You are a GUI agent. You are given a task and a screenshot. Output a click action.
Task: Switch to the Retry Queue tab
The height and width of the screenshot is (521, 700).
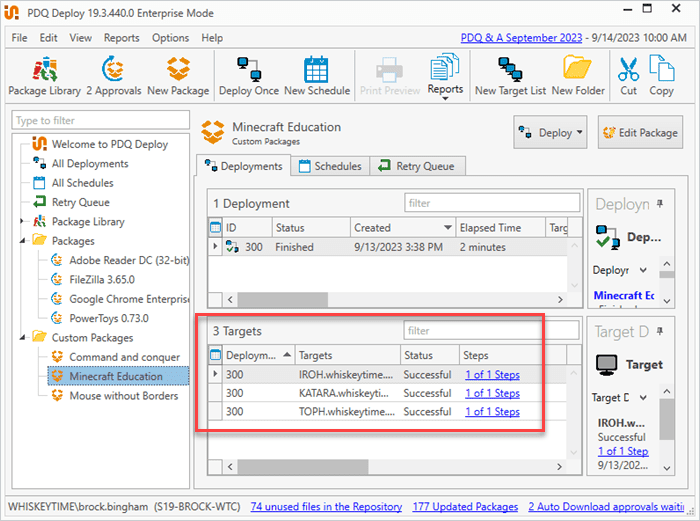coord(417,166)
